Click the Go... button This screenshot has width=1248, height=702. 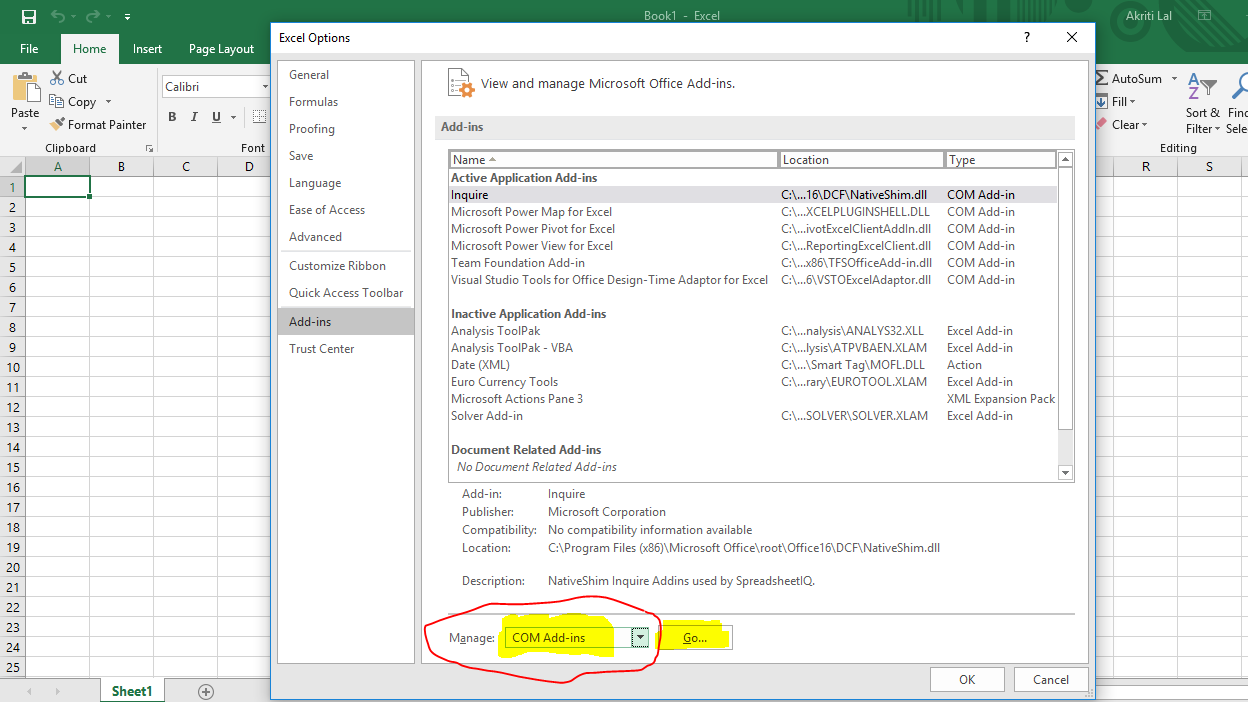(695, 638)
